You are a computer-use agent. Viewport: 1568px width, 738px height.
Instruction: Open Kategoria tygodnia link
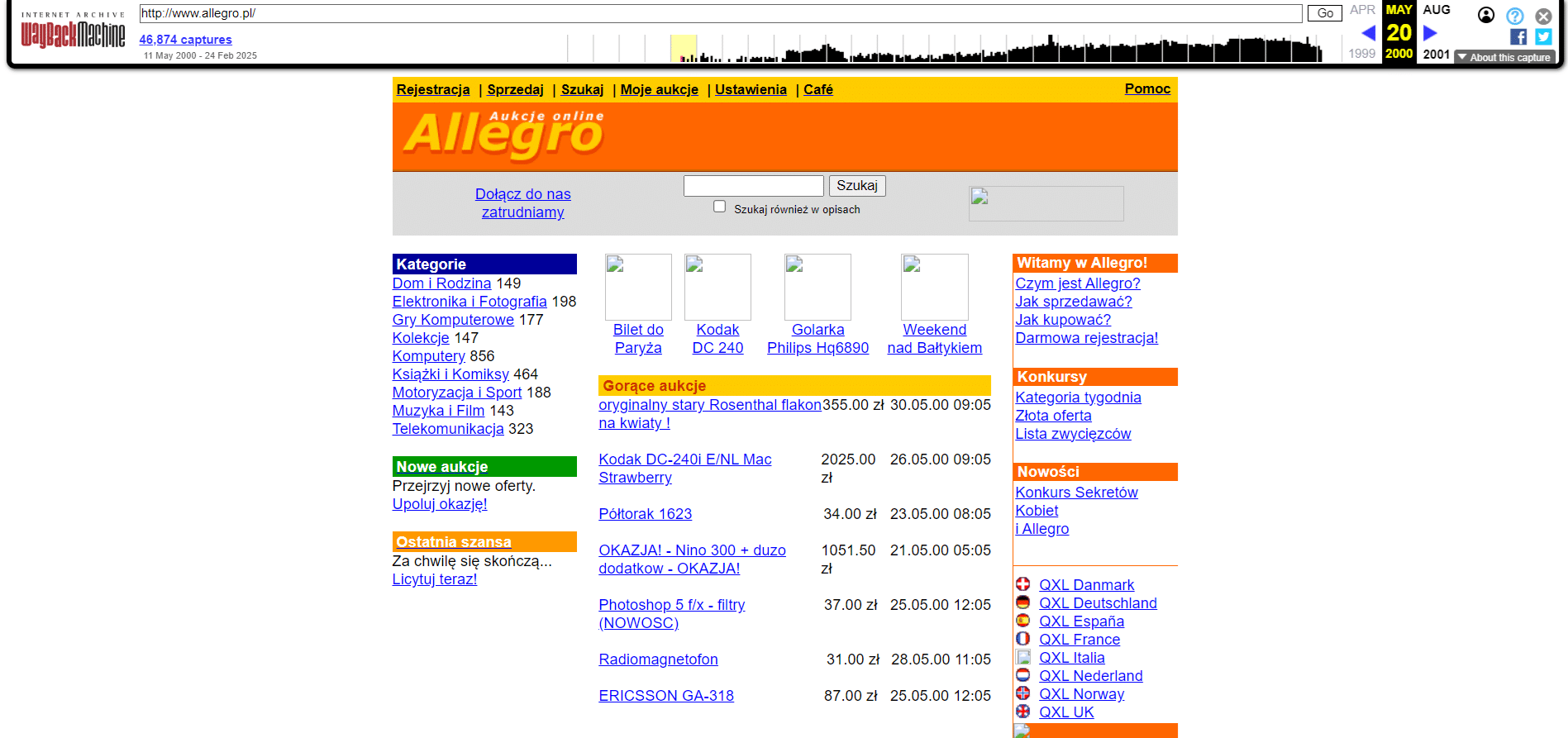(1078, 398)
